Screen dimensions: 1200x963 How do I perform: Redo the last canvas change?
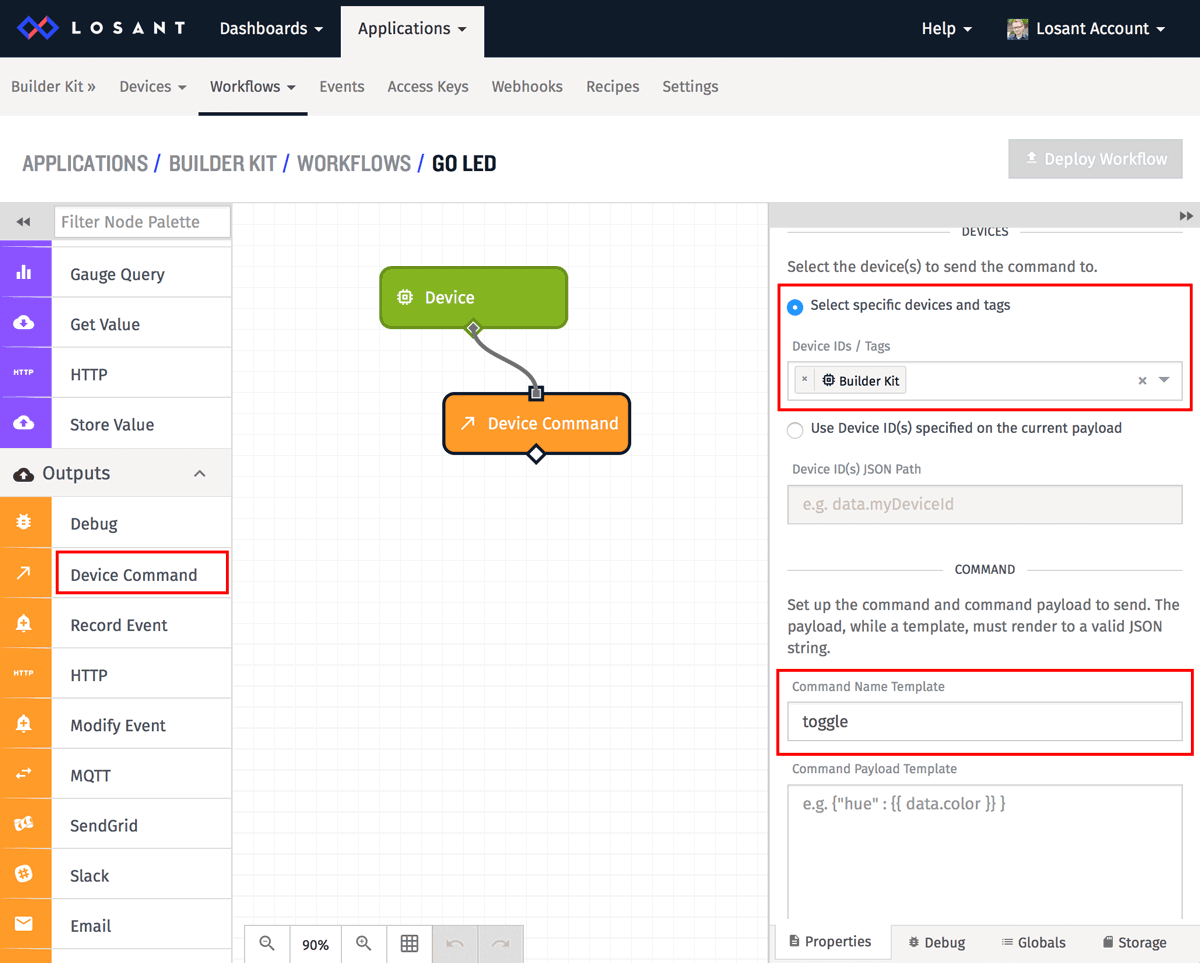point(500,944)
